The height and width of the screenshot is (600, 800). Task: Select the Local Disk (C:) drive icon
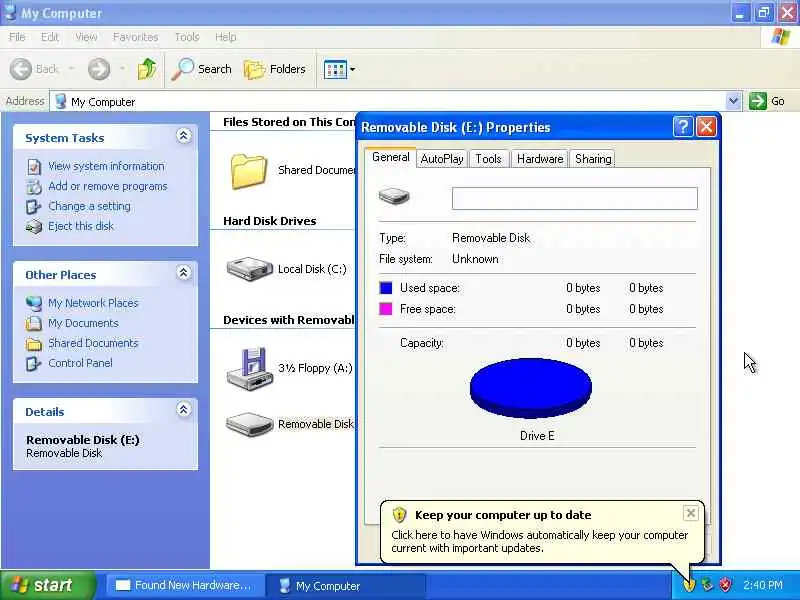click(x=249, y=269)
